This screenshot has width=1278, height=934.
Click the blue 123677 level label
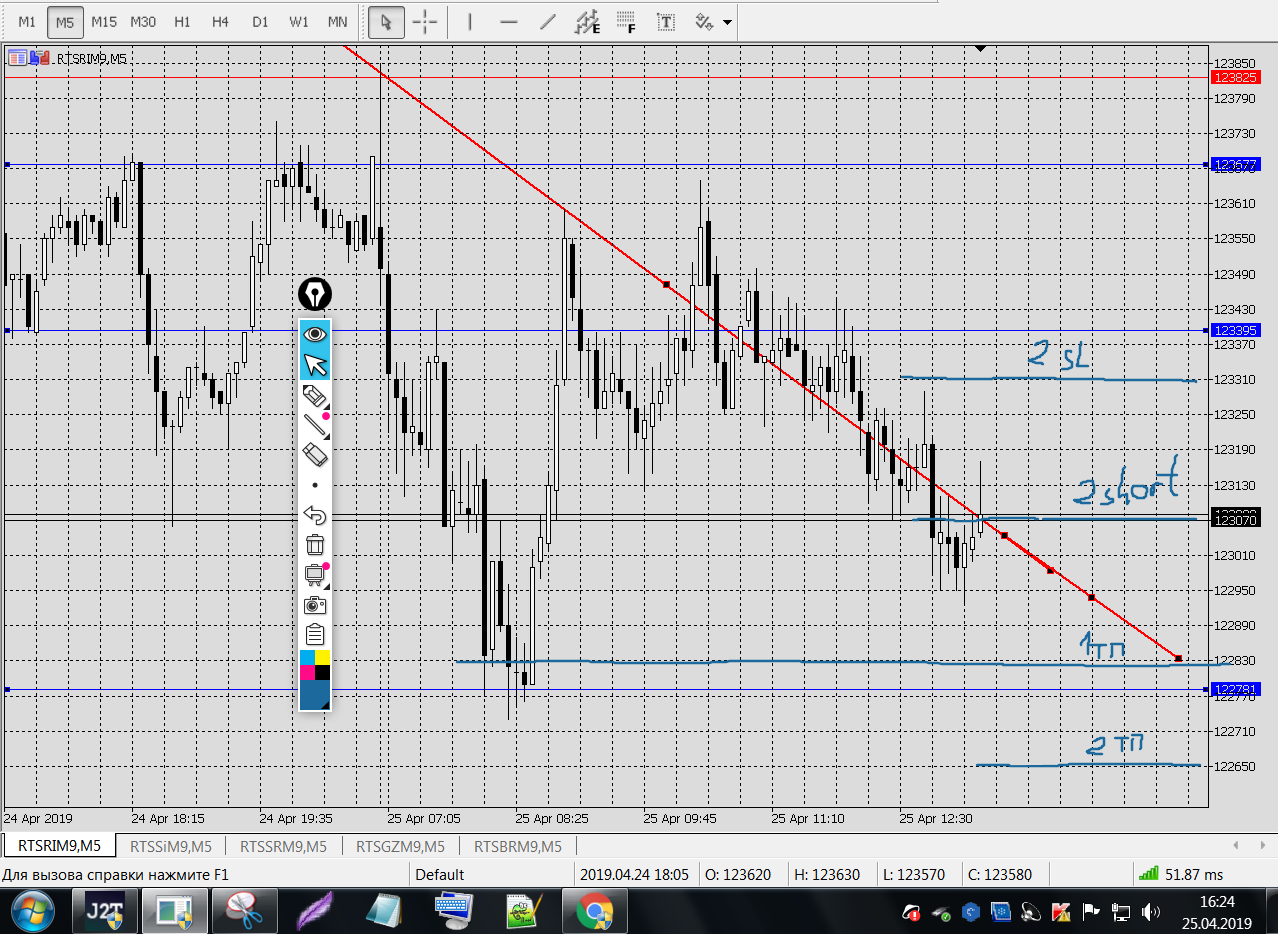pyautogui.click(x=1234, y=164)
